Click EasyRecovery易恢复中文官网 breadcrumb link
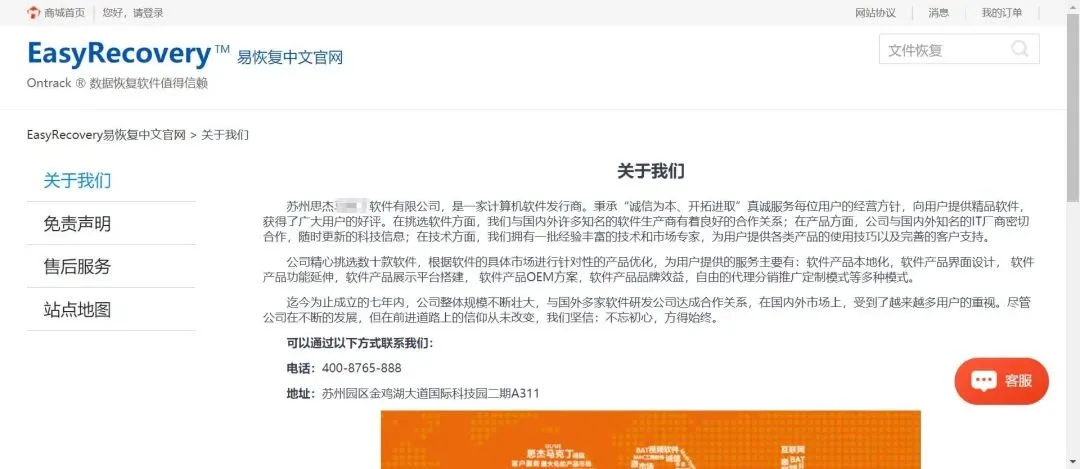The height and width of the screenshot is (469, 1080). pos(106,134)
